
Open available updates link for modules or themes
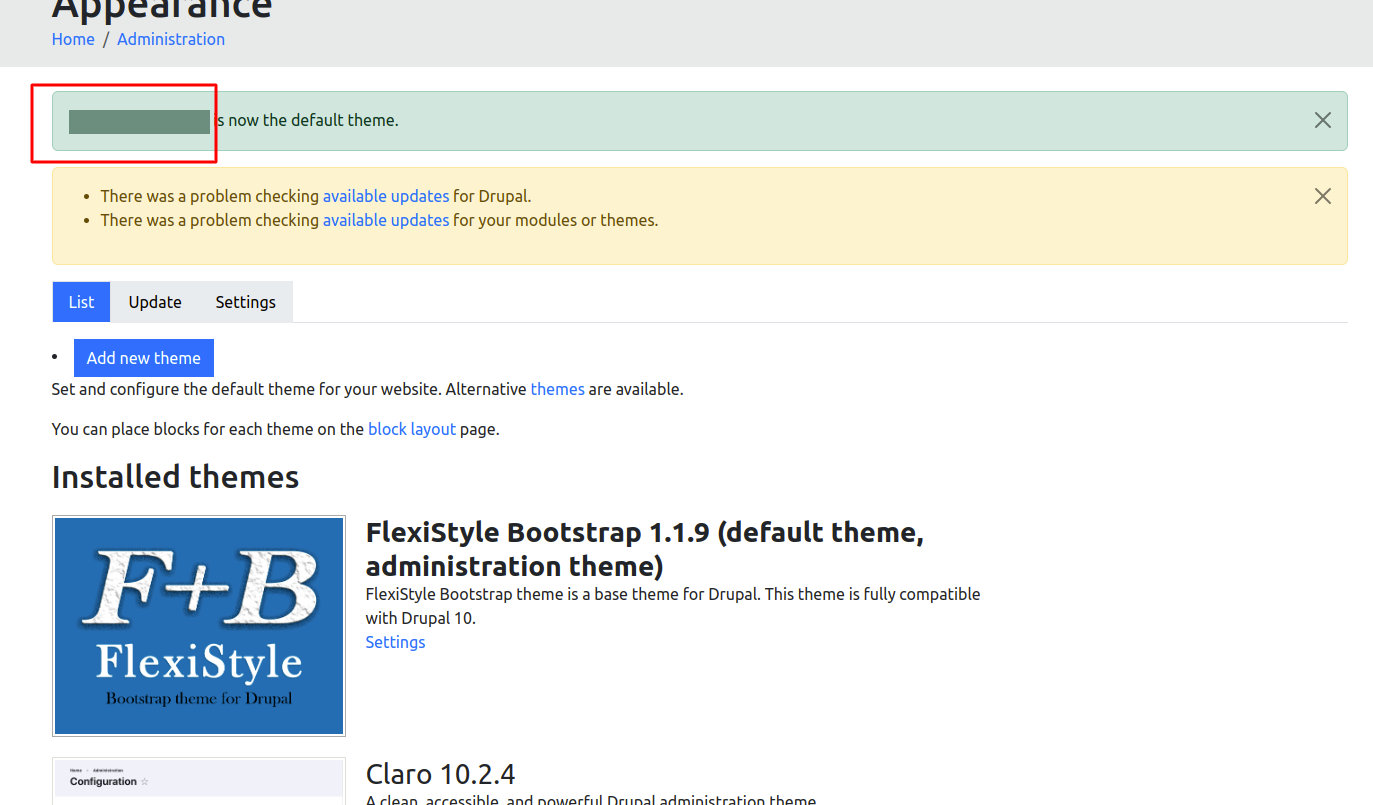[385, 220]
